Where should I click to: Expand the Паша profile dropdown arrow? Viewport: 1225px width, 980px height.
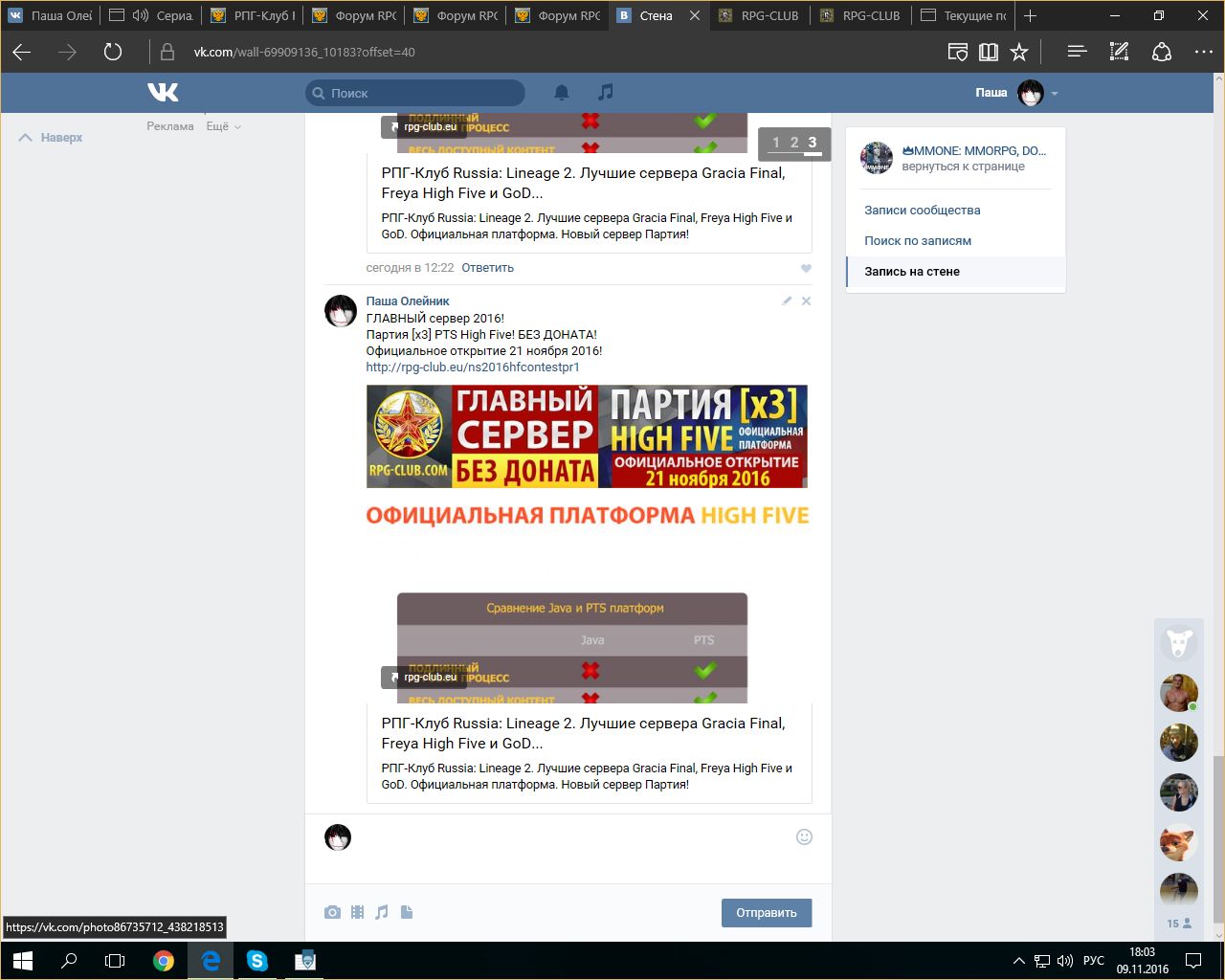(x=1055, y=94)
